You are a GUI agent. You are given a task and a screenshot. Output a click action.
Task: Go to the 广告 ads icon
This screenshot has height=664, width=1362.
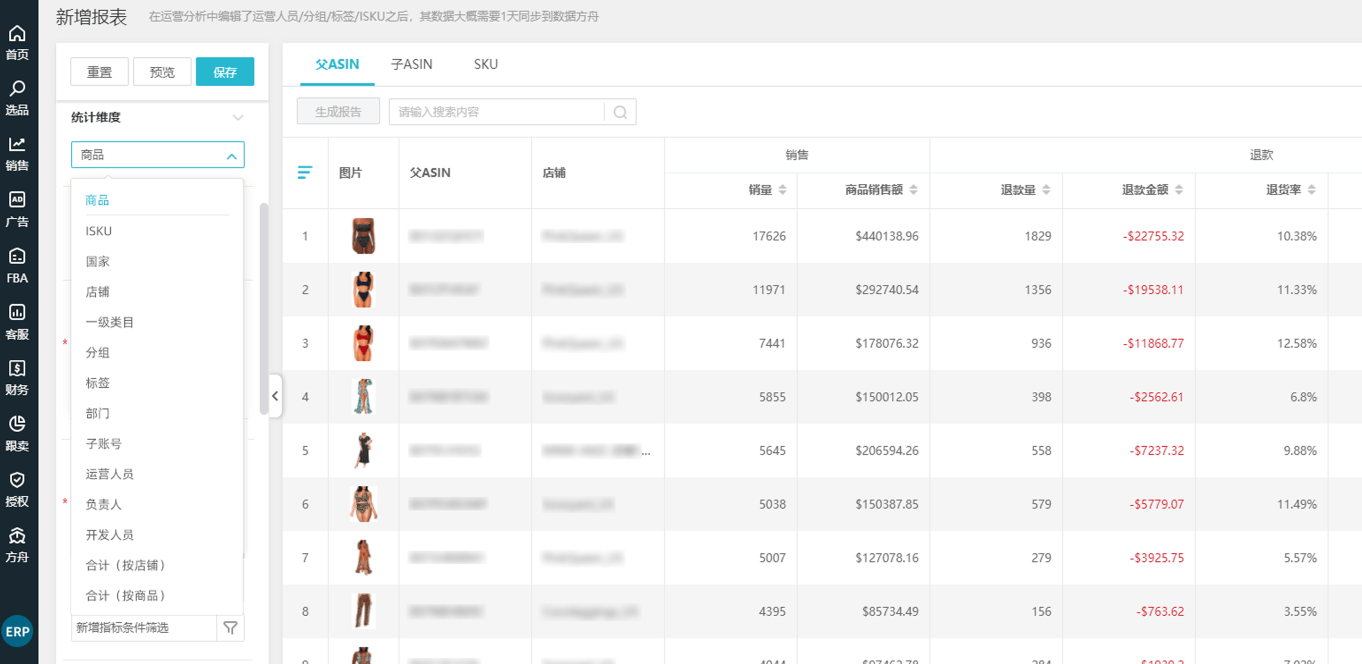(17, 203)
